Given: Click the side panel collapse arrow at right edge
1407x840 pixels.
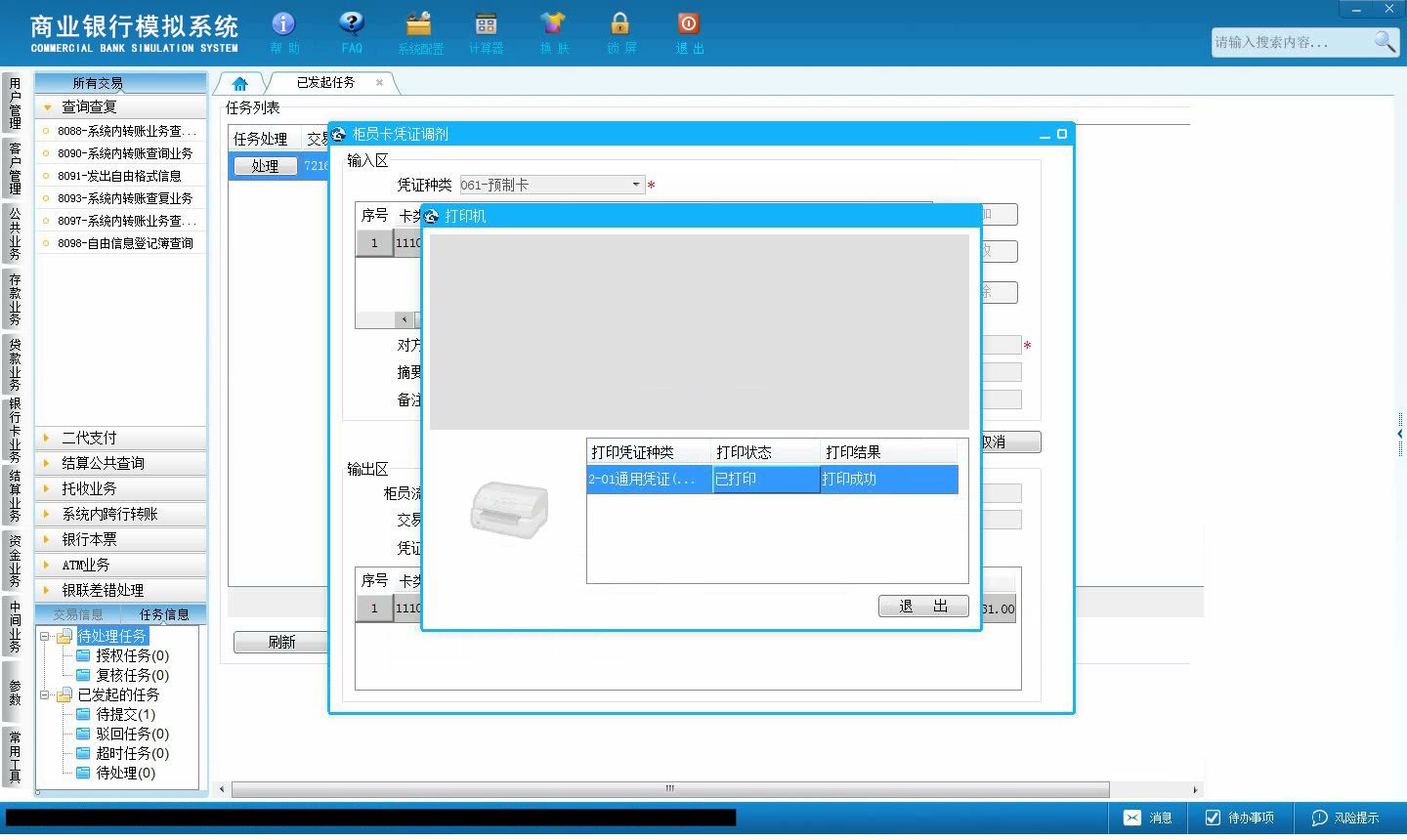Looking at the screenshot, I should pyautogui.click(x=1400, y=433).
